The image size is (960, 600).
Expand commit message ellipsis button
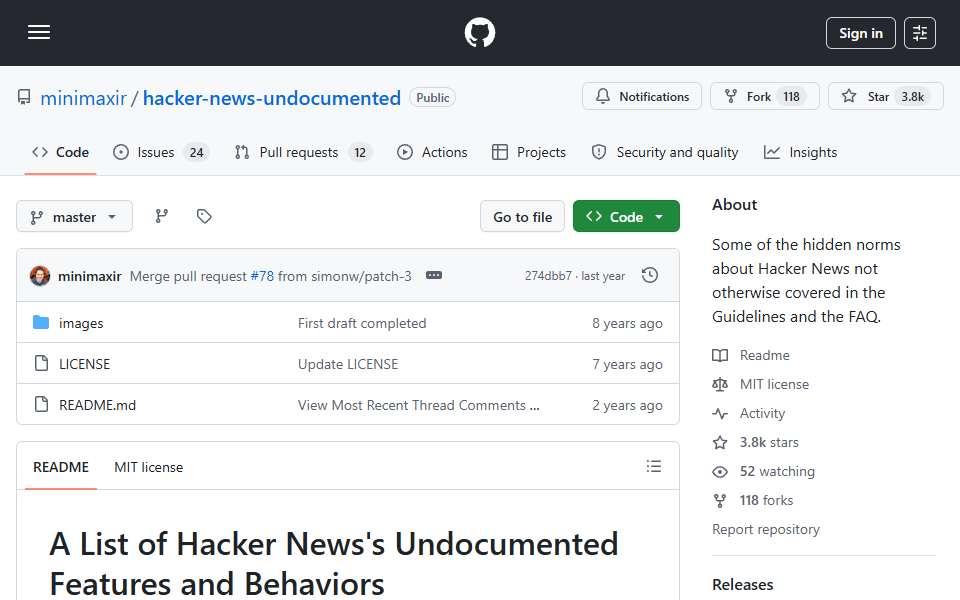tap(433, 276)
